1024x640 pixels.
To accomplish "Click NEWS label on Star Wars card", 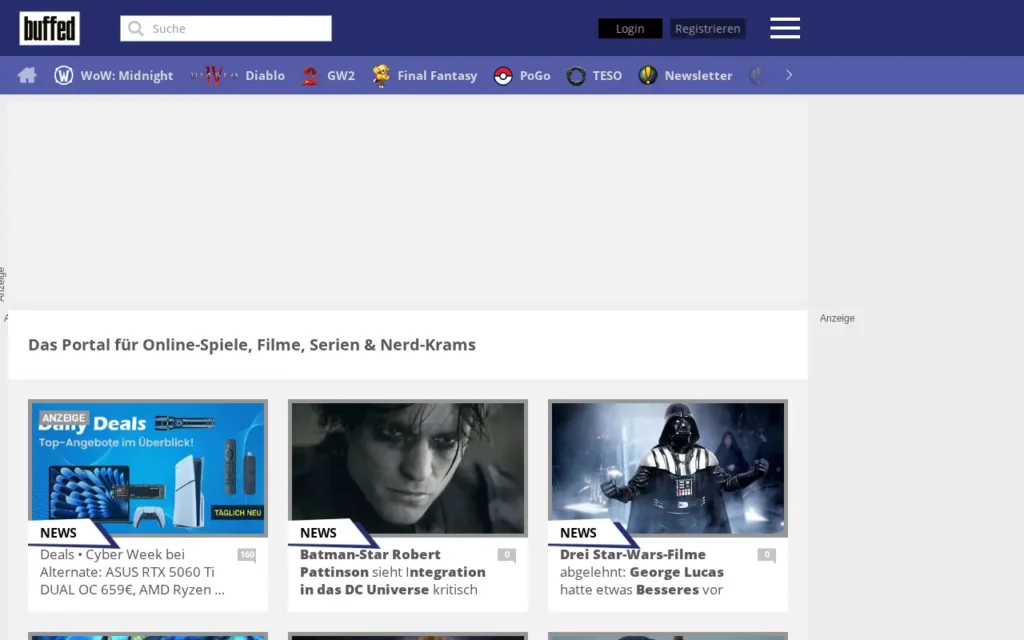I will click(578, 533).
